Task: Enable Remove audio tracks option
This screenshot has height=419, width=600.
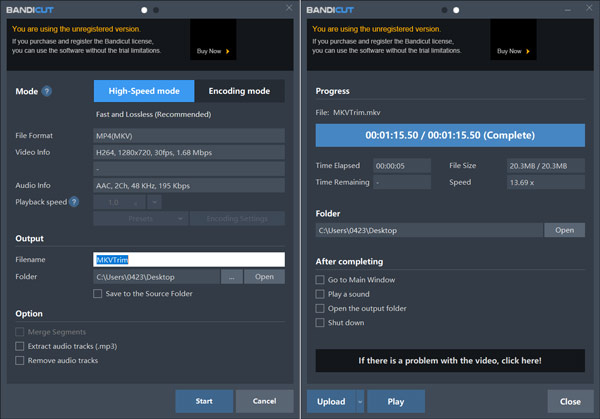Action: click(20, 360)
